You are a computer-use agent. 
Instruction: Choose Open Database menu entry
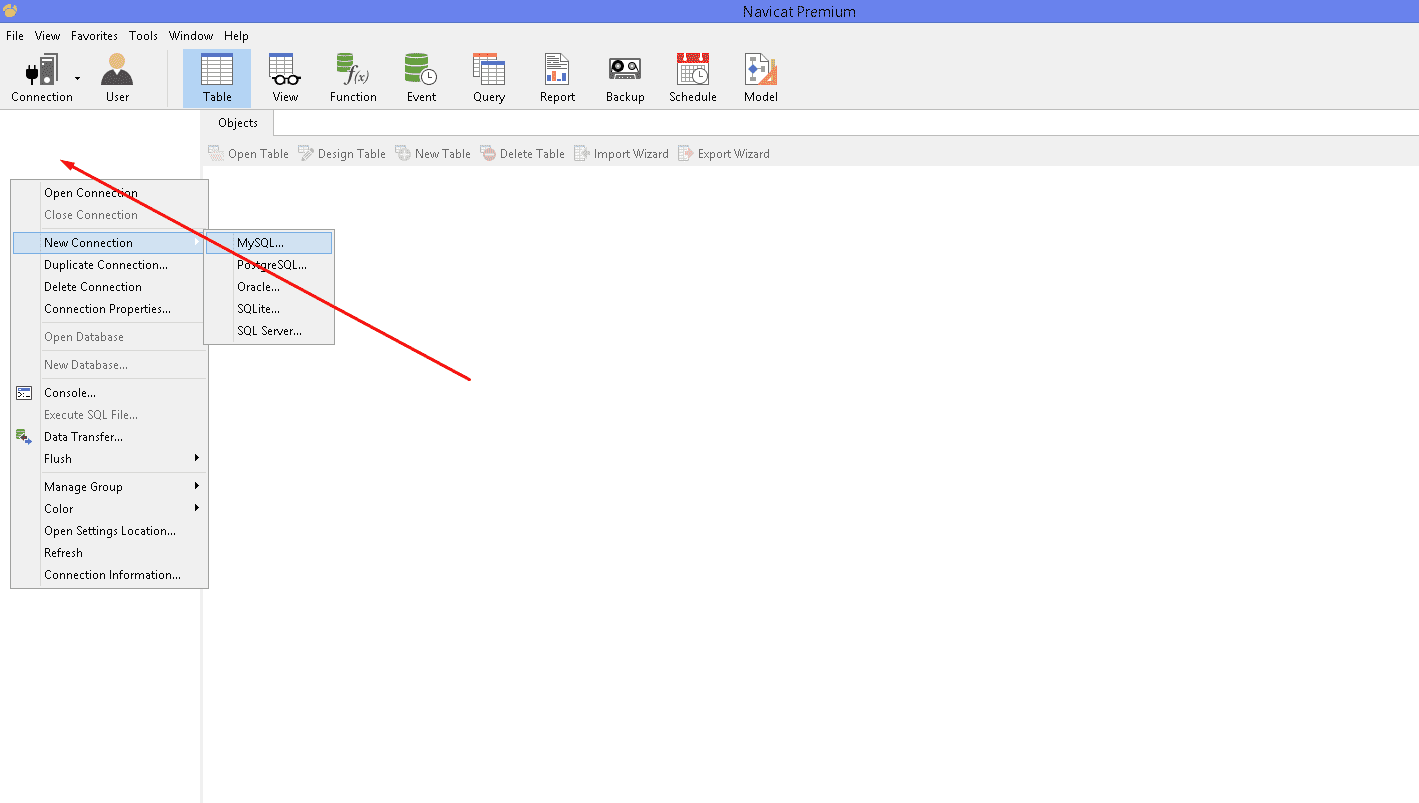[109, 337]
